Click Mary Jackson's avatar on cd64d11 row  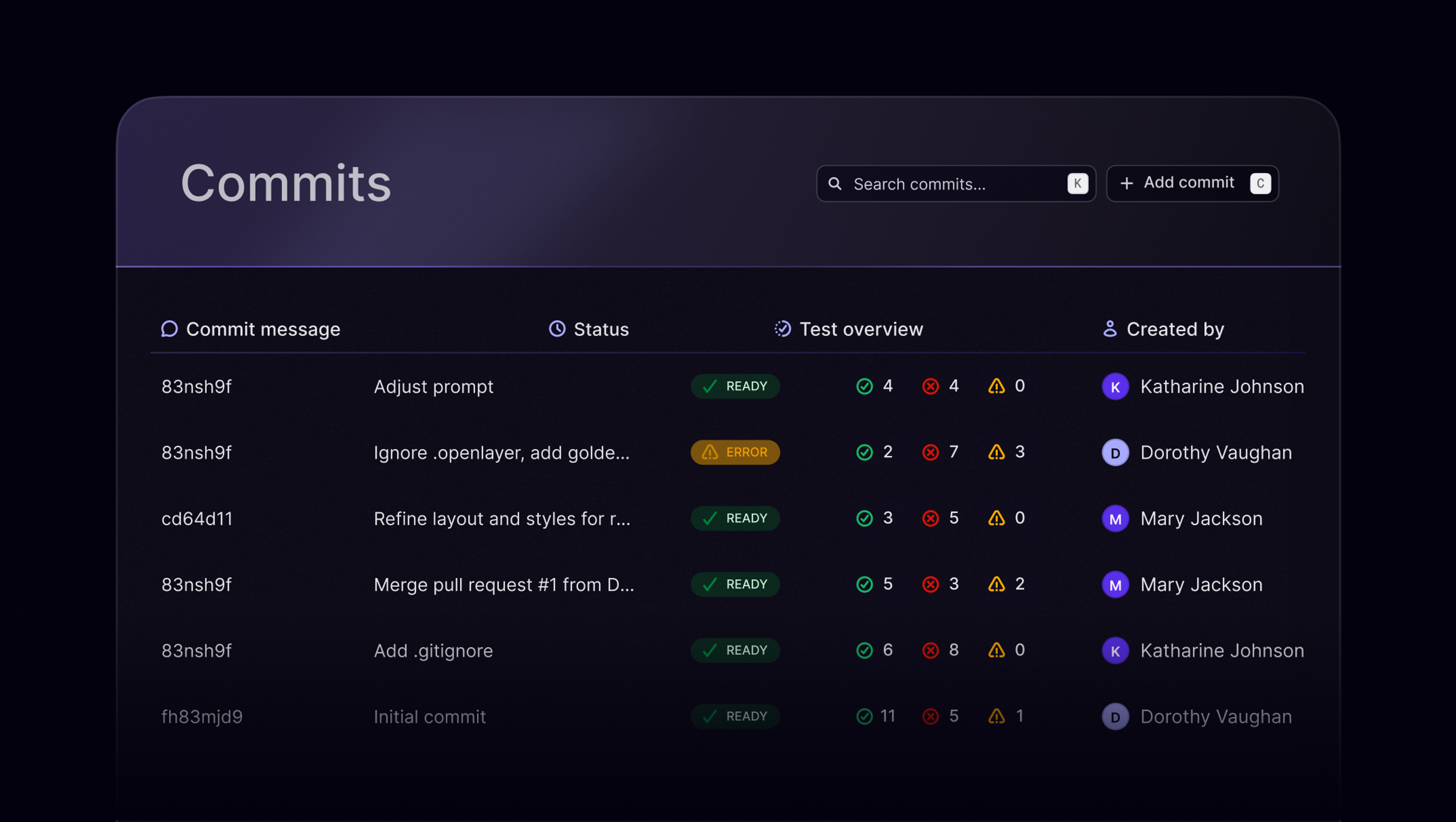1115,519
